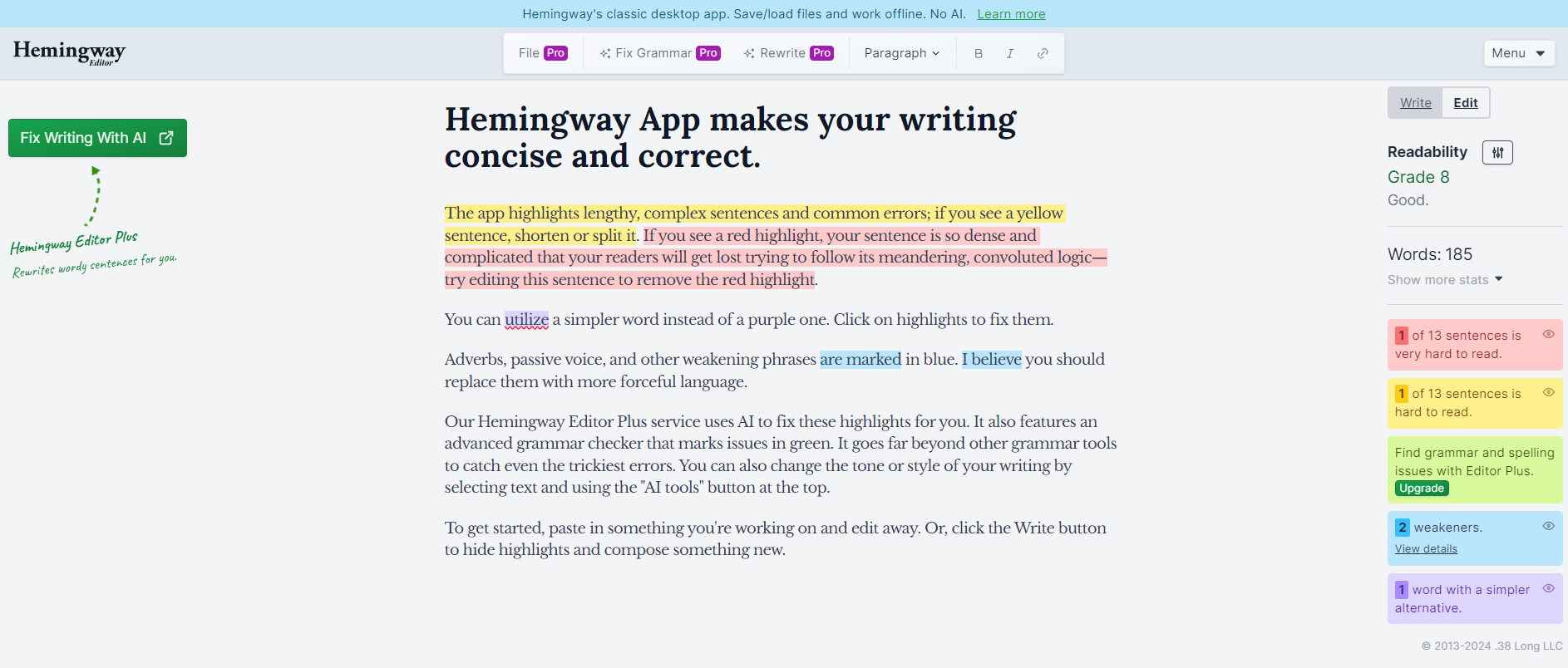The image size is (1568, 668).
Task: Click the Hemingway Editor Plus handwritten caption
Action: tap(74, 242)
